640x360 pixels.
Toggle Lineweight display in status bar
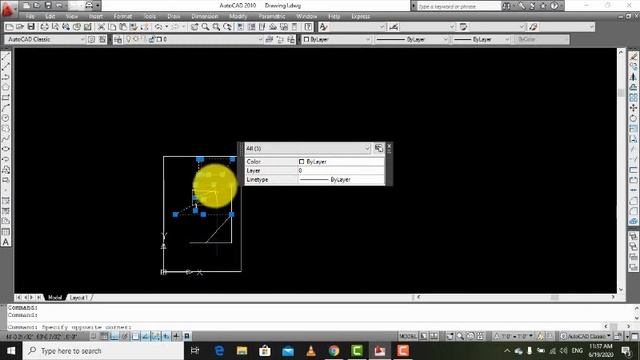click(x=176, y=336)
